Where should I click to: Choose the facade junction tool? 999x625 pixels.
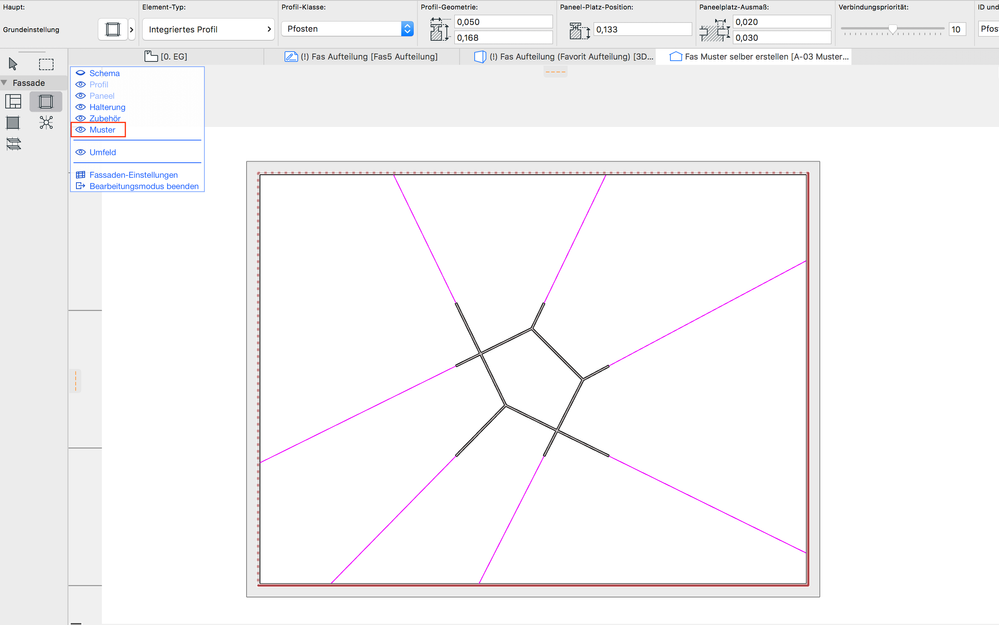(x=46, y=123)
